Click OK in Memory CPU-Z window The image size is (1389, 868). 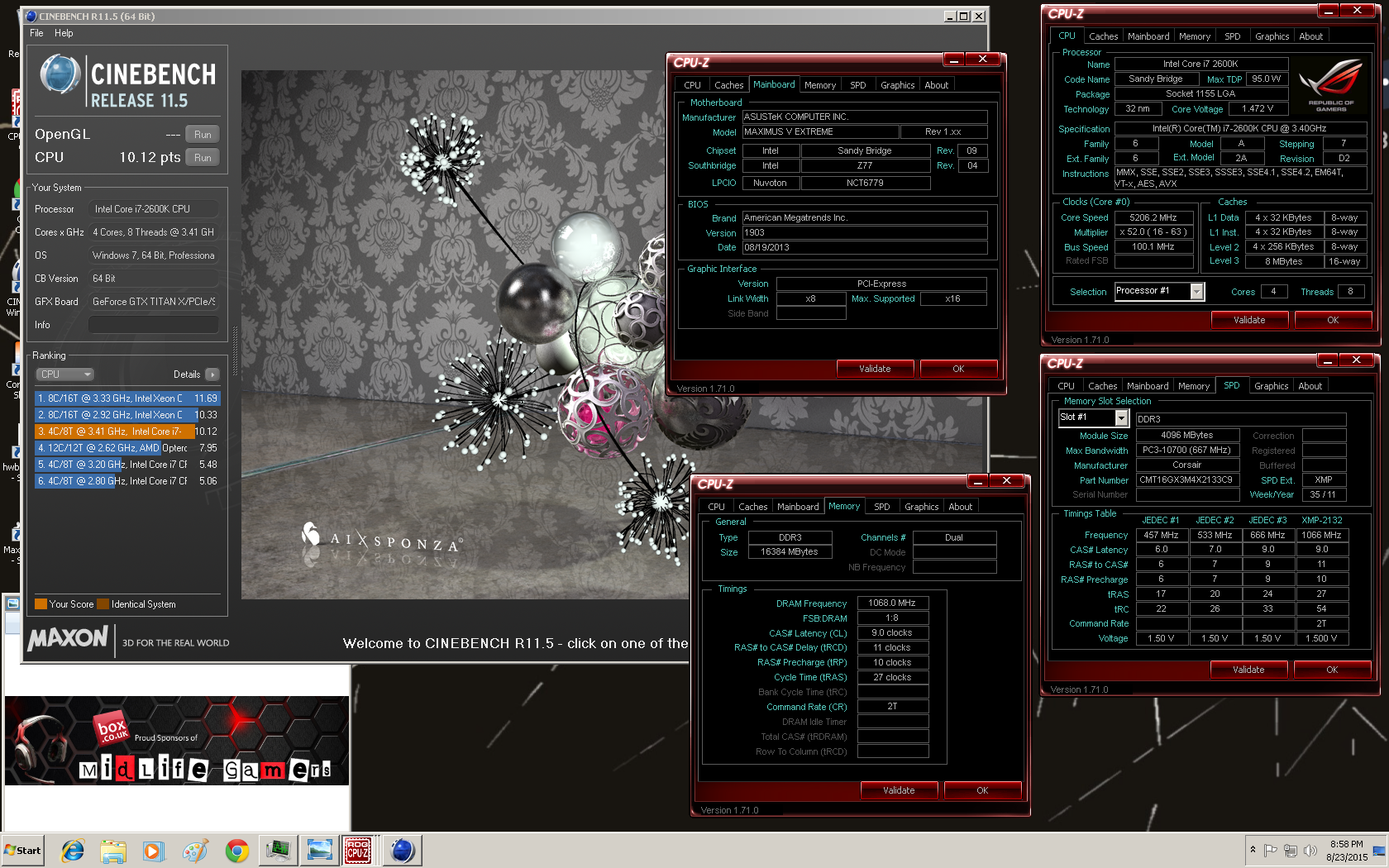click(x=982, y=790)
